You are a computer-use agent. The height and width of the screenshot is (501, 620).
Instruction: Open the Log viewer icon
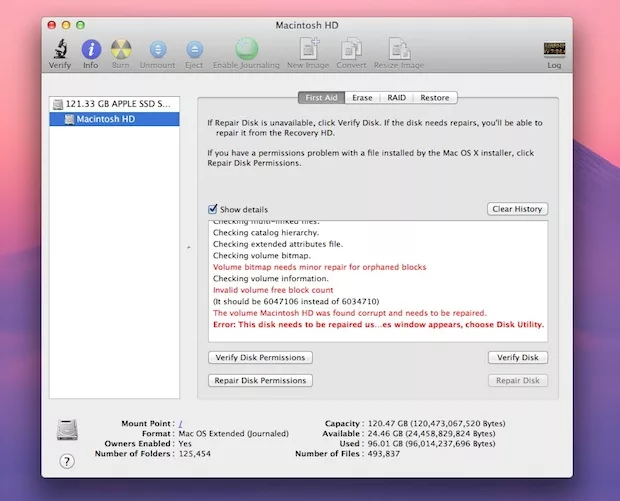pos(553,50)
